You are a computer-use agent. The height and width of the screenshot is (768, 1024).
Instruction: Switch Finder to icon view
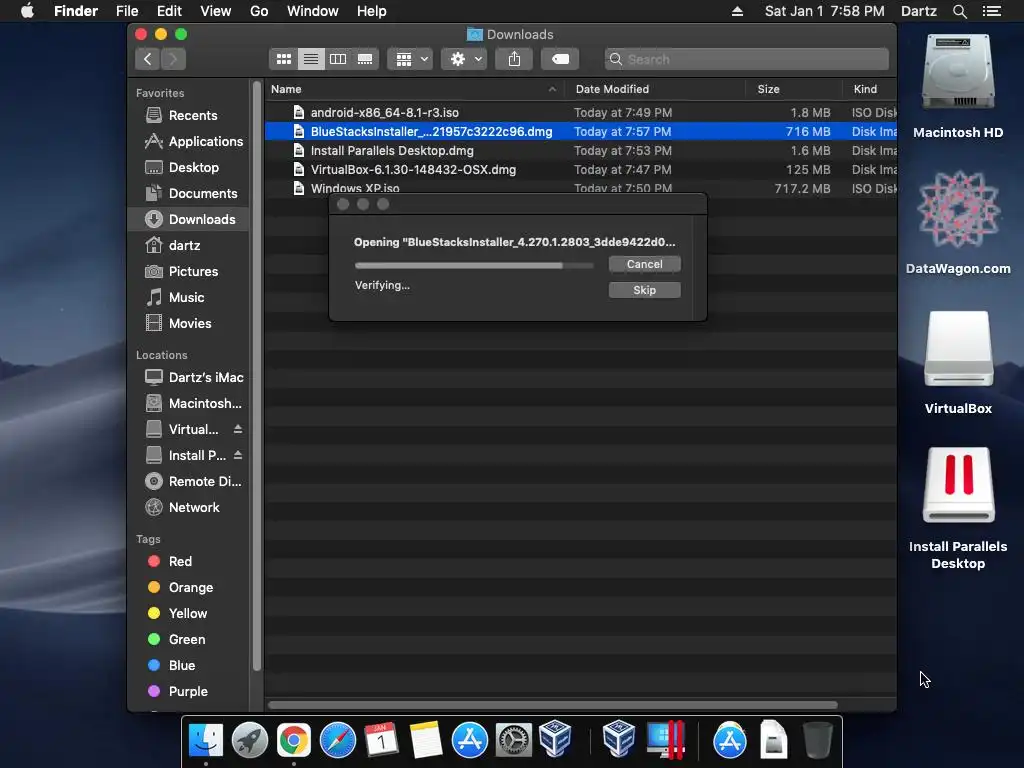coord(283,59)
